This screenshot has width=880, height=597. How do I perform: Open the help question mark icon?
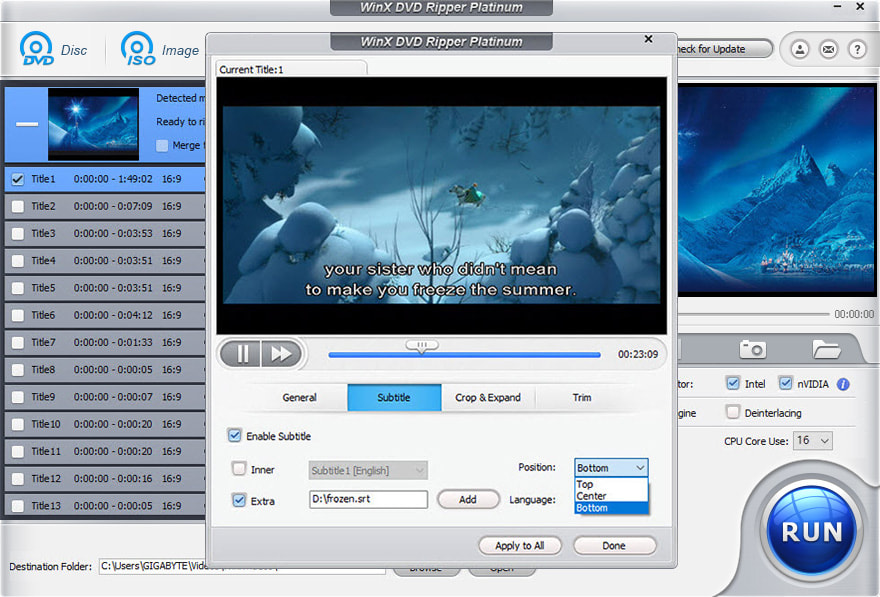(857, 49)
